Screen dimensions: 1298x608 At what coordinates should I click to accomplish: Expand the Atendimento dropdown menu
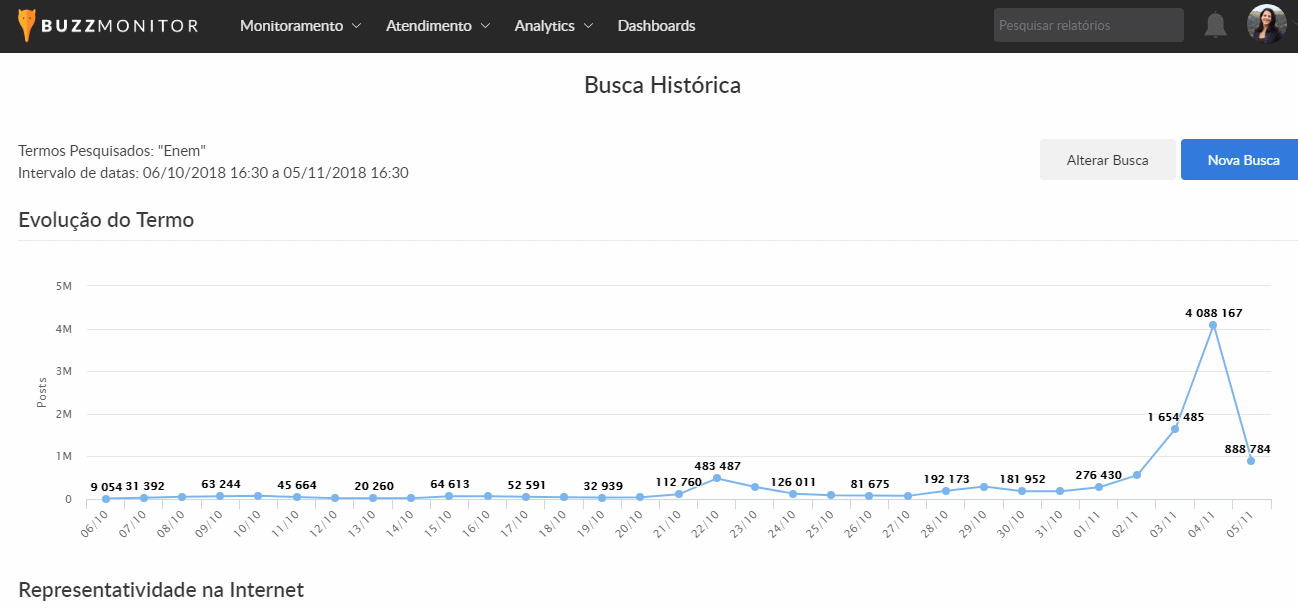coord(438,26)
